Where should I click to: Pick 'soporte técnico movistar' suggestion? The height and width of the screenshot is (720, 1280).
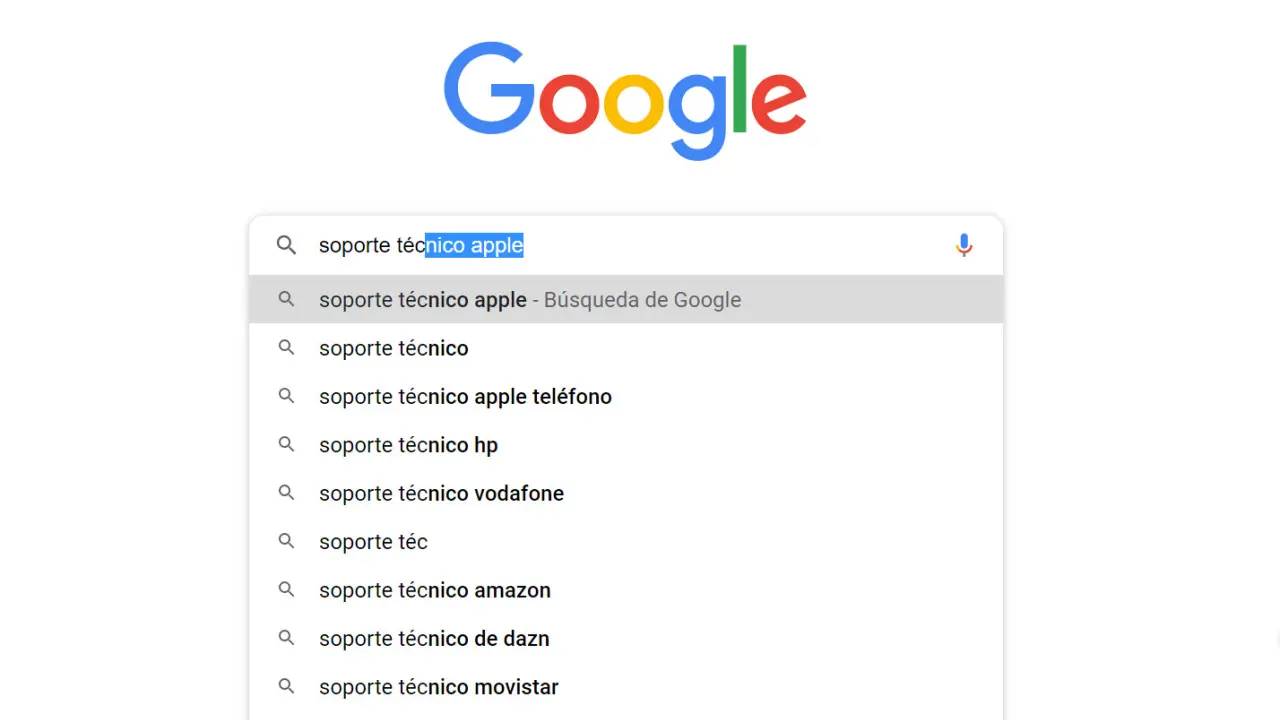pos(438,687)
